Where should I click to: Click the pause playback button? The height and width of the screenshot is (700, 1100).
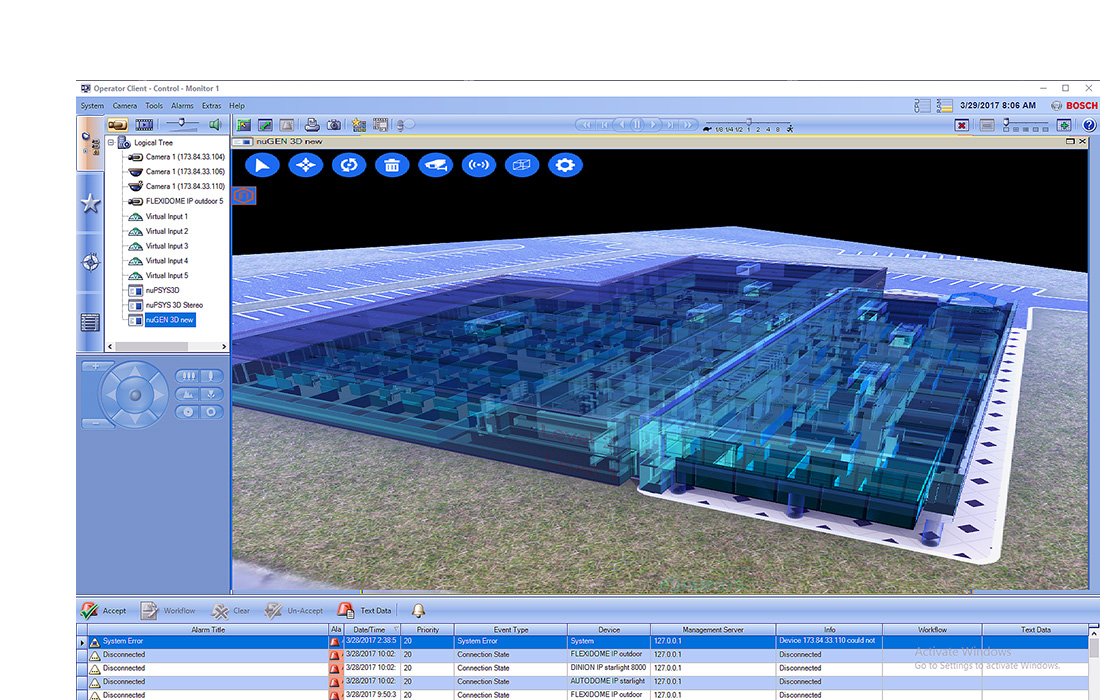(637, 125)
